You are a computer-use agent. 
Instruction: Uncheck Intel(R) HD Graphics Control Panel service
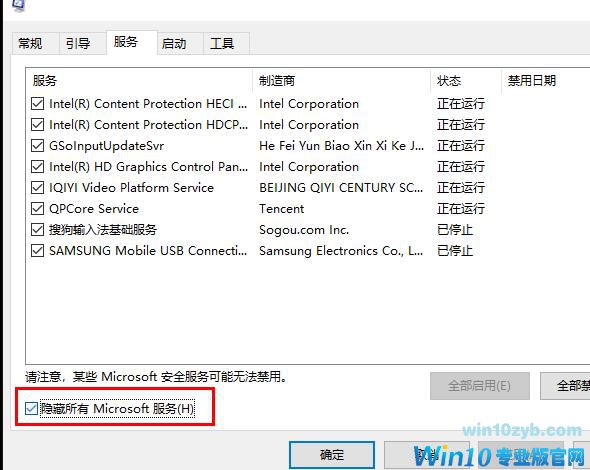tap(37, 167)
